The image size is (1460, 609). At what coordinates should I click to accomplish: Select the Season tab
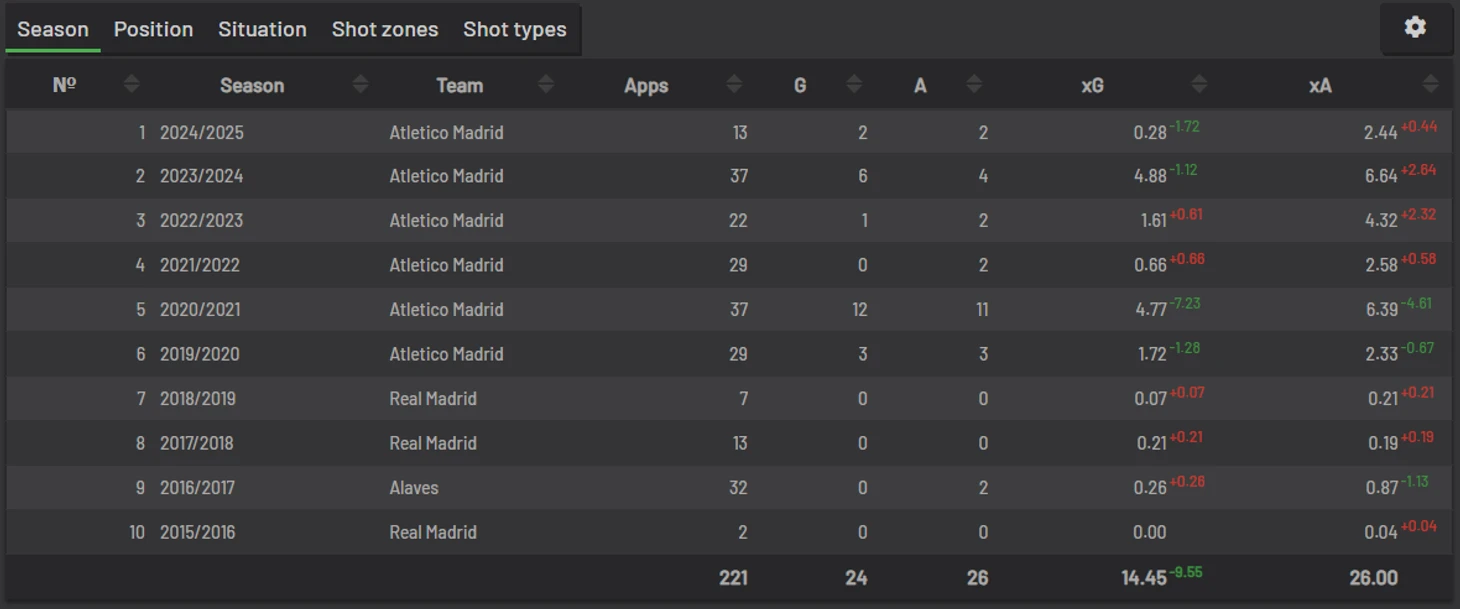[53, 29]
